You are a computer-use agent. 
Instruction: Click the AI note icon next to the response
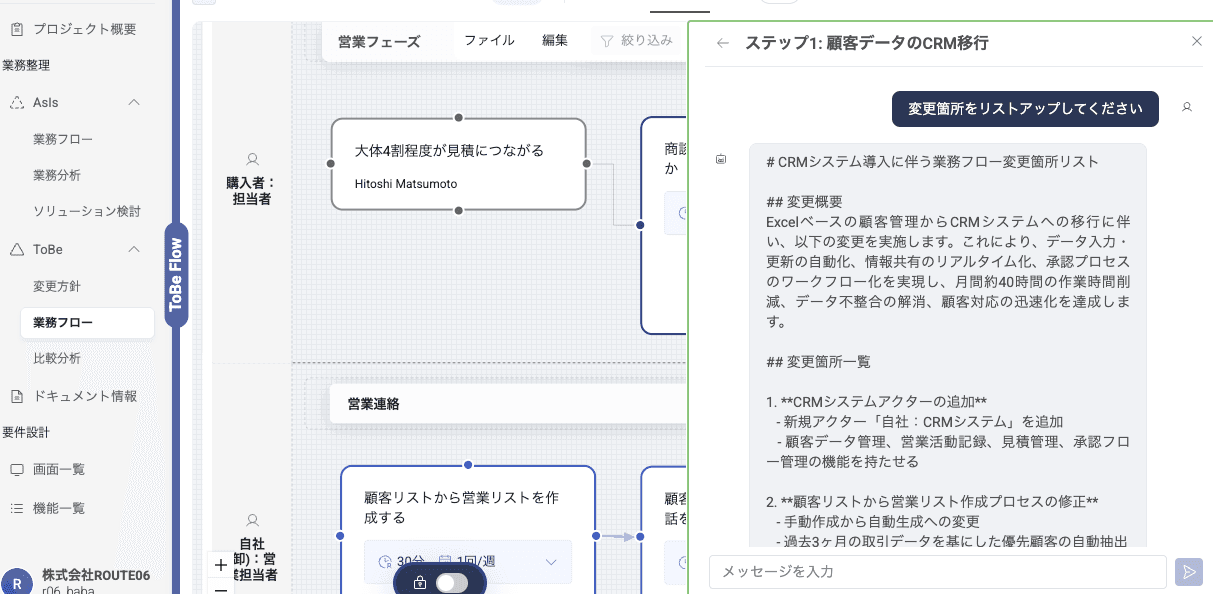pyautogui.click(x=721, y=160)
